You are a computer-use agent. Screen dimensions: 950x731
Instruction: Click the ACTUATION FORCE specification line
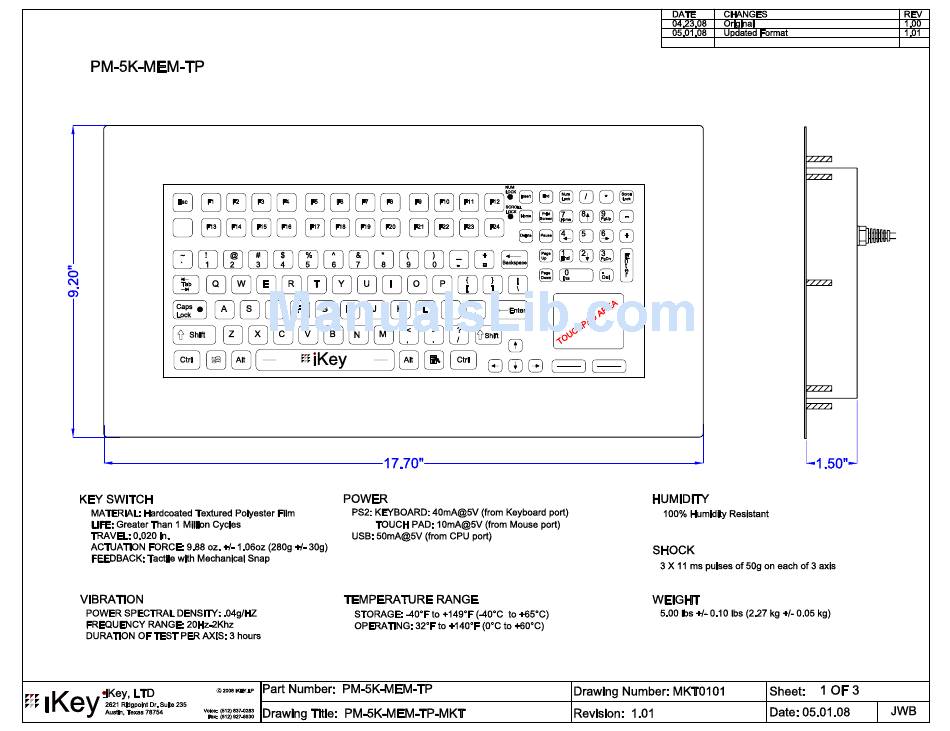[209, 547]
